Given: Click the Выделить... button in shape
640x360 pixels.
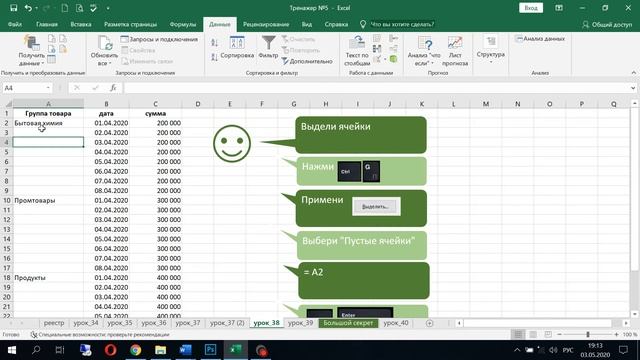Looking at the screenshot, I should pyautogui.click(x=376, y=207).
